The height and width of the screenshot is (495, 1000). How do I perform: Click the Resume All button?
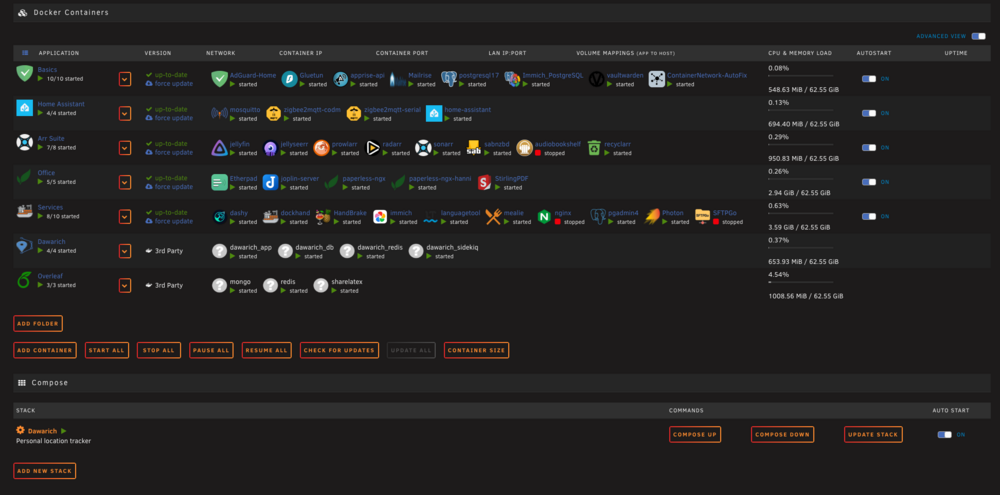(x=267, y=350)
